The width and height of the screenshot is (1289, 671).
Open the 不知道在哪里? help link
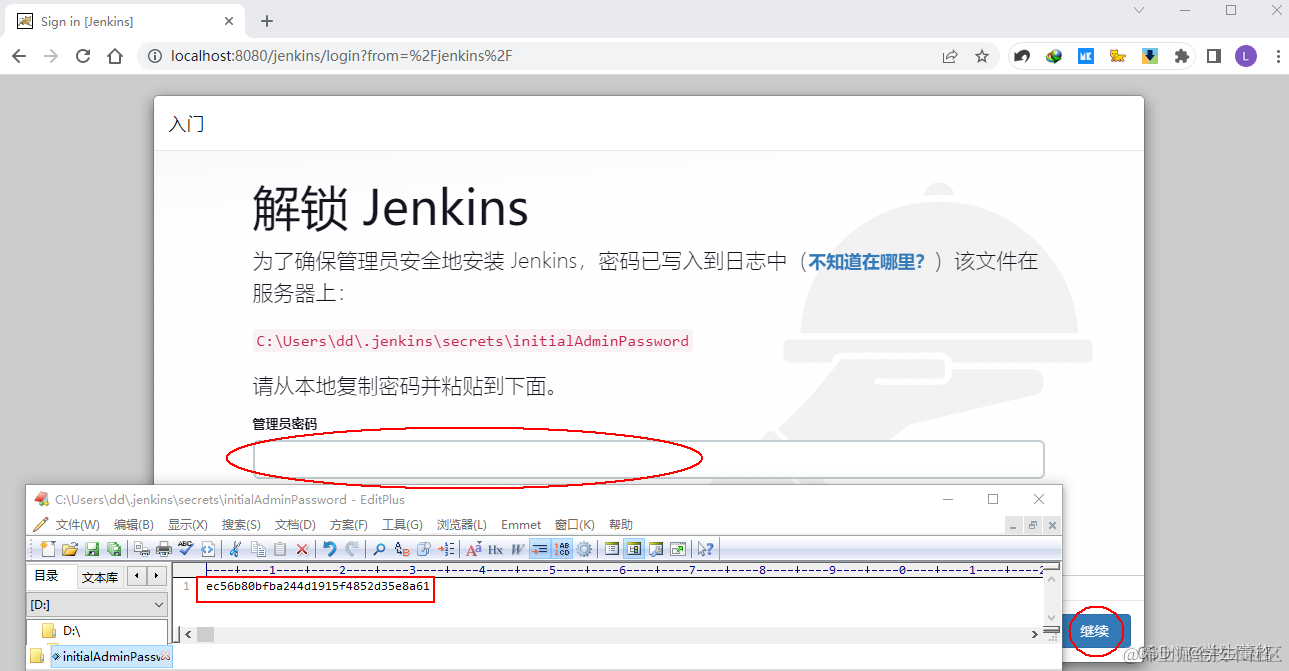(867, 262)
